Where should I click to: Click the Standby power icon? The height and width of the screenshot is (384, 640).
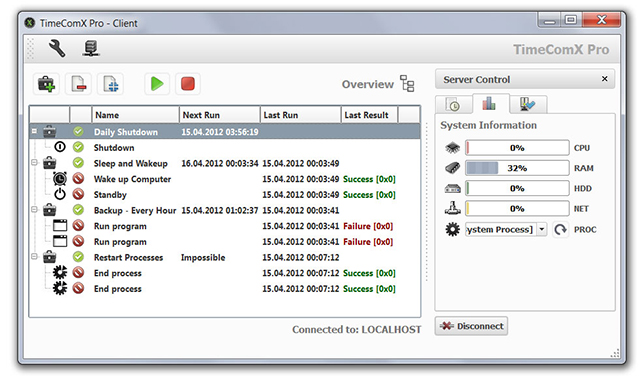point(60,194)
